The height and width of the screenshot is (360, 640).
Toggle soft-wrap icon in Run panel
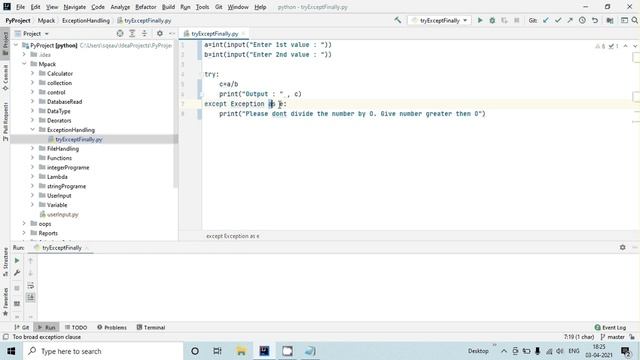pyautogui.click(x=31, y=286)
